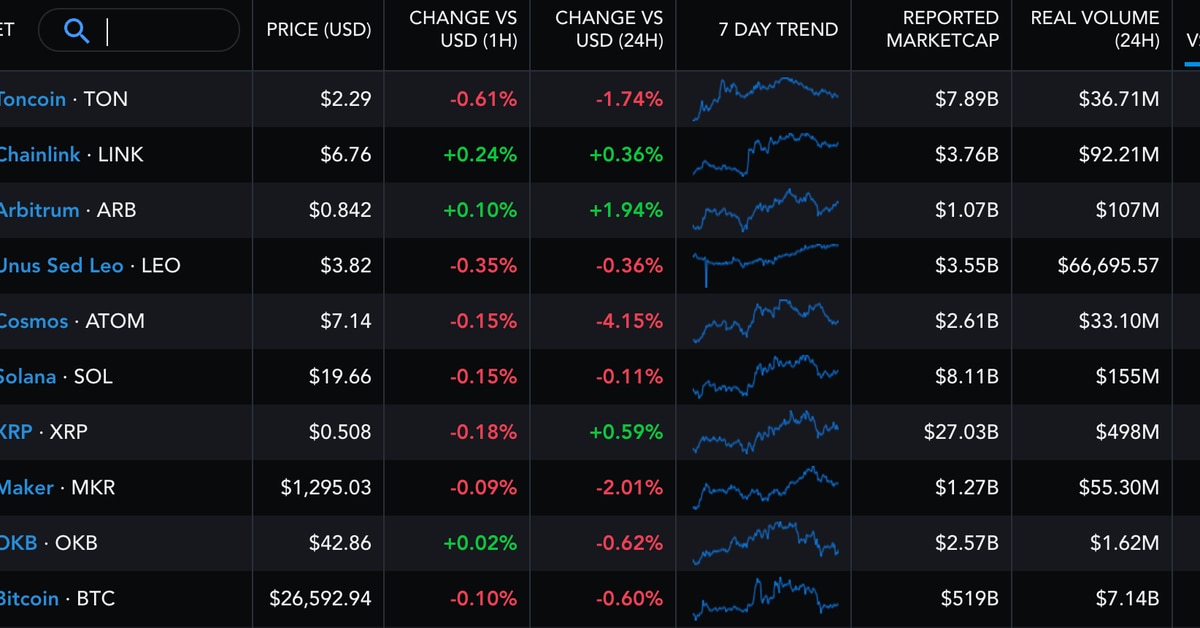Sort by Reported Marketcap header
The width and height of the screenshot is (1200, 628).
[x=942, y=30]
